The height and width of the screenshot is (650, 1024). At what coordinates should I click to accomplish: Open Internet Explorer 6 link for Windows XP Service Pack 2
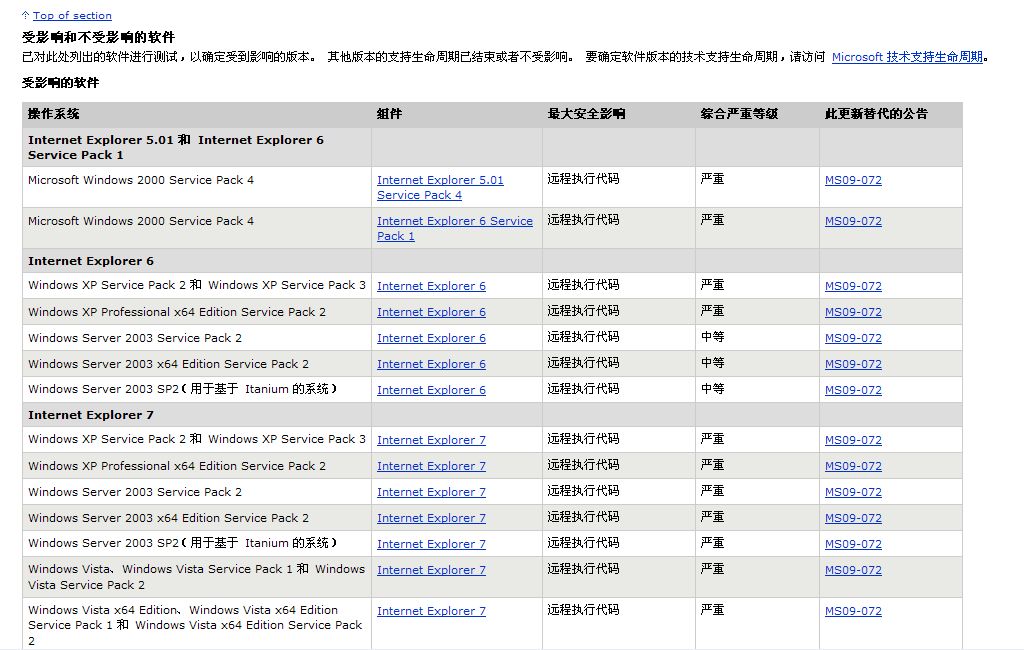(x=431, y=286)
